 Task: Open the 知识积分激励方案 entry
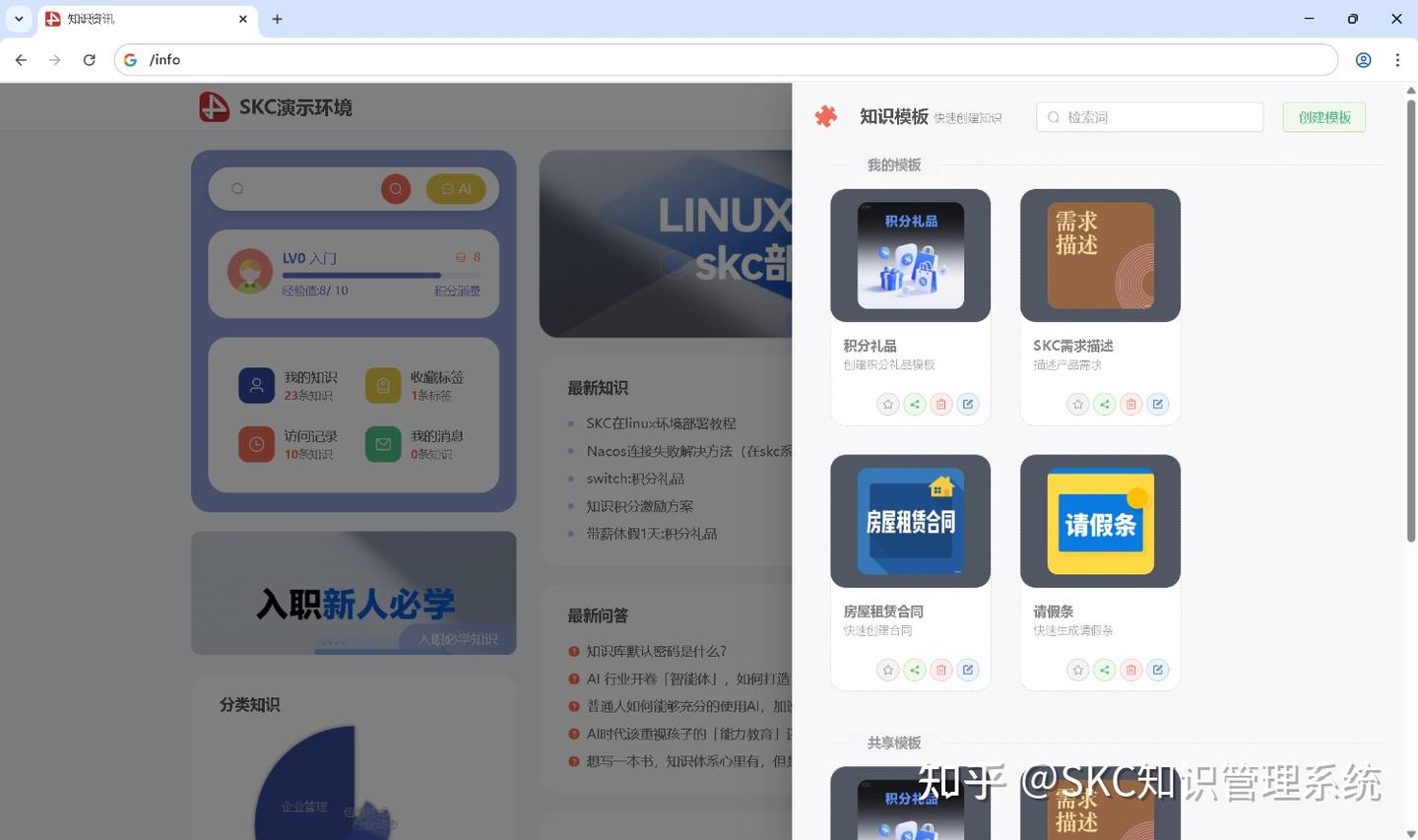(x=640, y=506)
